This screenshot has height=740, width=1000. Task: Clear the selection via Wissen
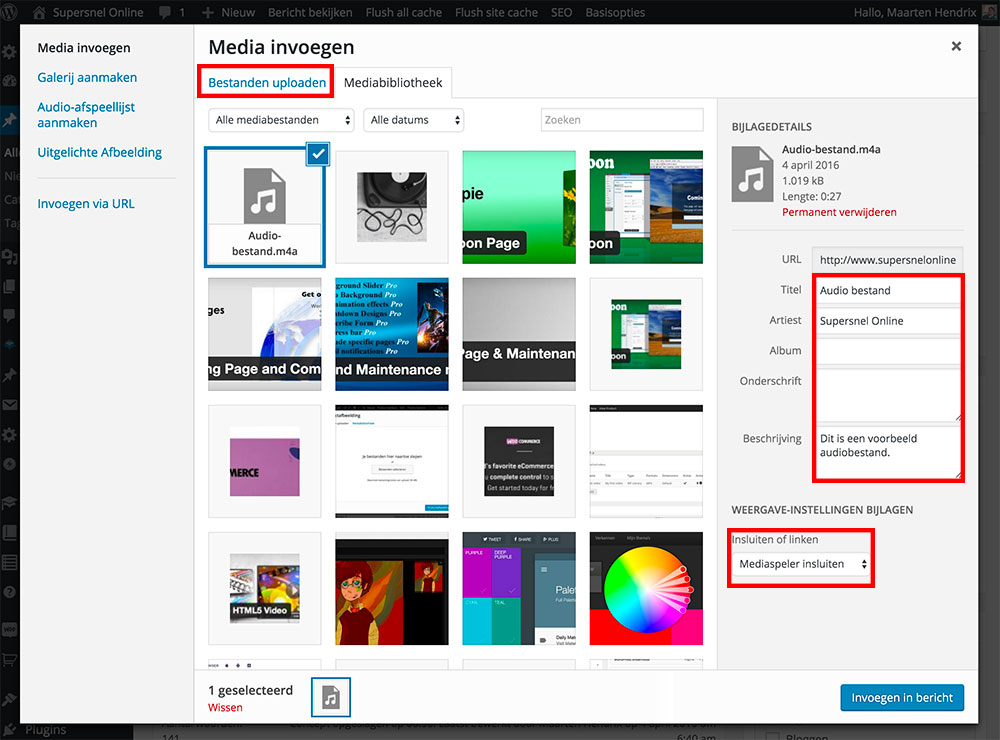coord(224,707)
